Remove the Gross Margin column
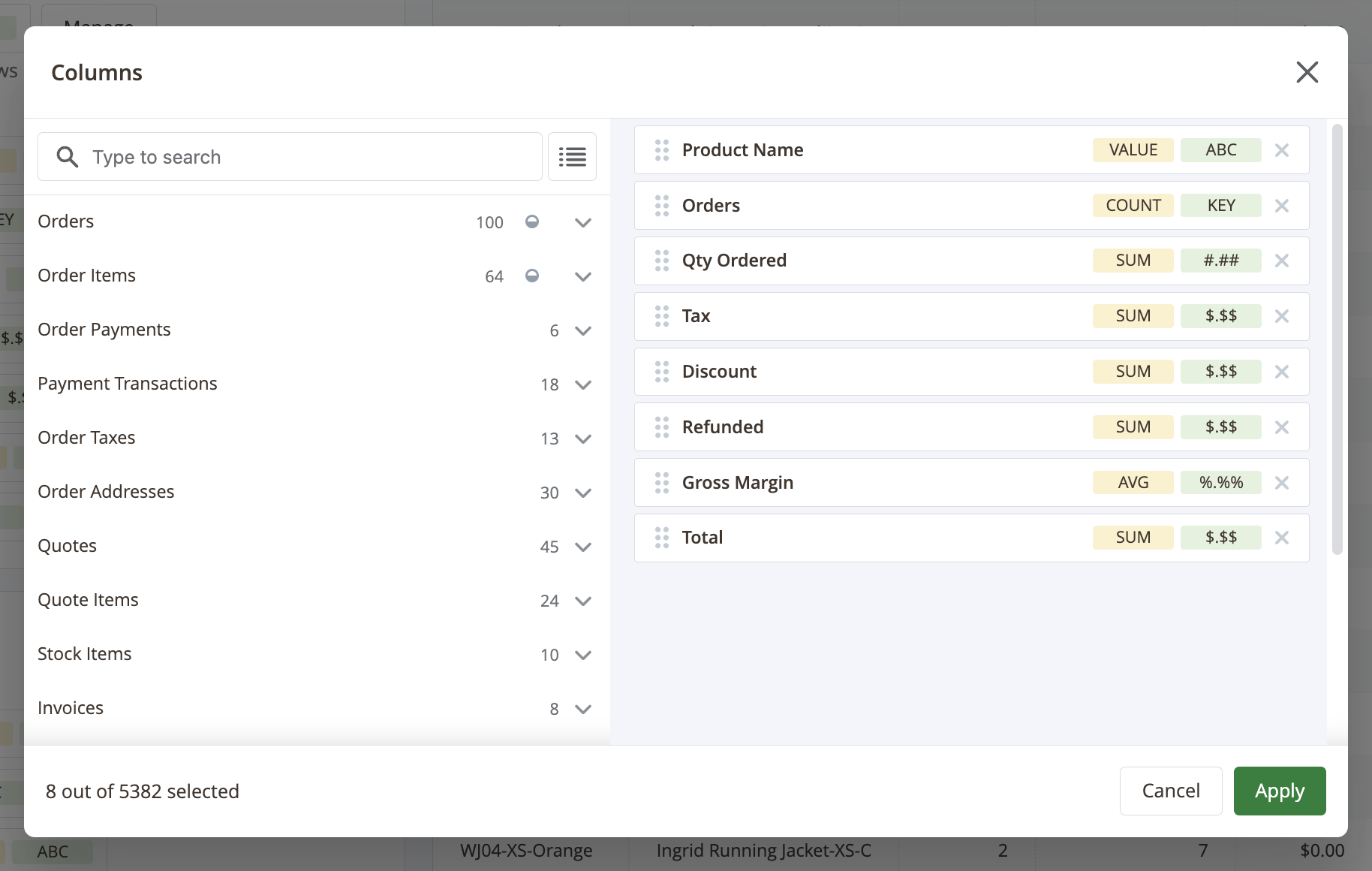1372x871 pixels. pyautogui.click(x=1282, y=483)
